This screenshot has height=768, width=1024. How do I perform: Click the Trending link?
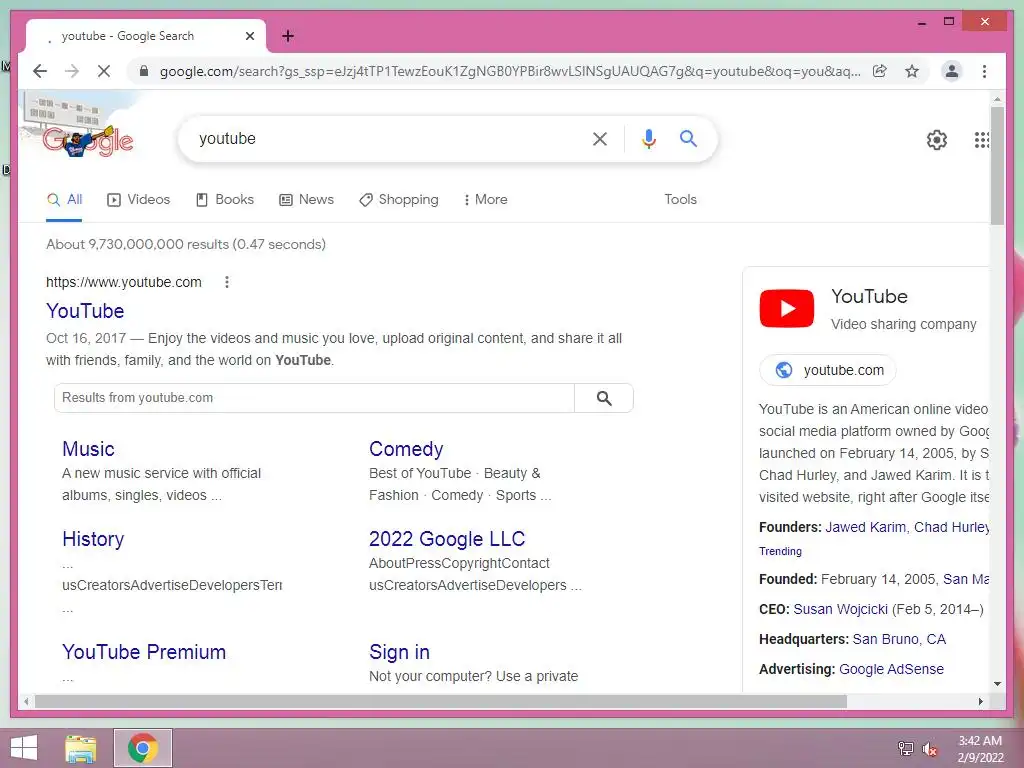(x=780, y=551)
